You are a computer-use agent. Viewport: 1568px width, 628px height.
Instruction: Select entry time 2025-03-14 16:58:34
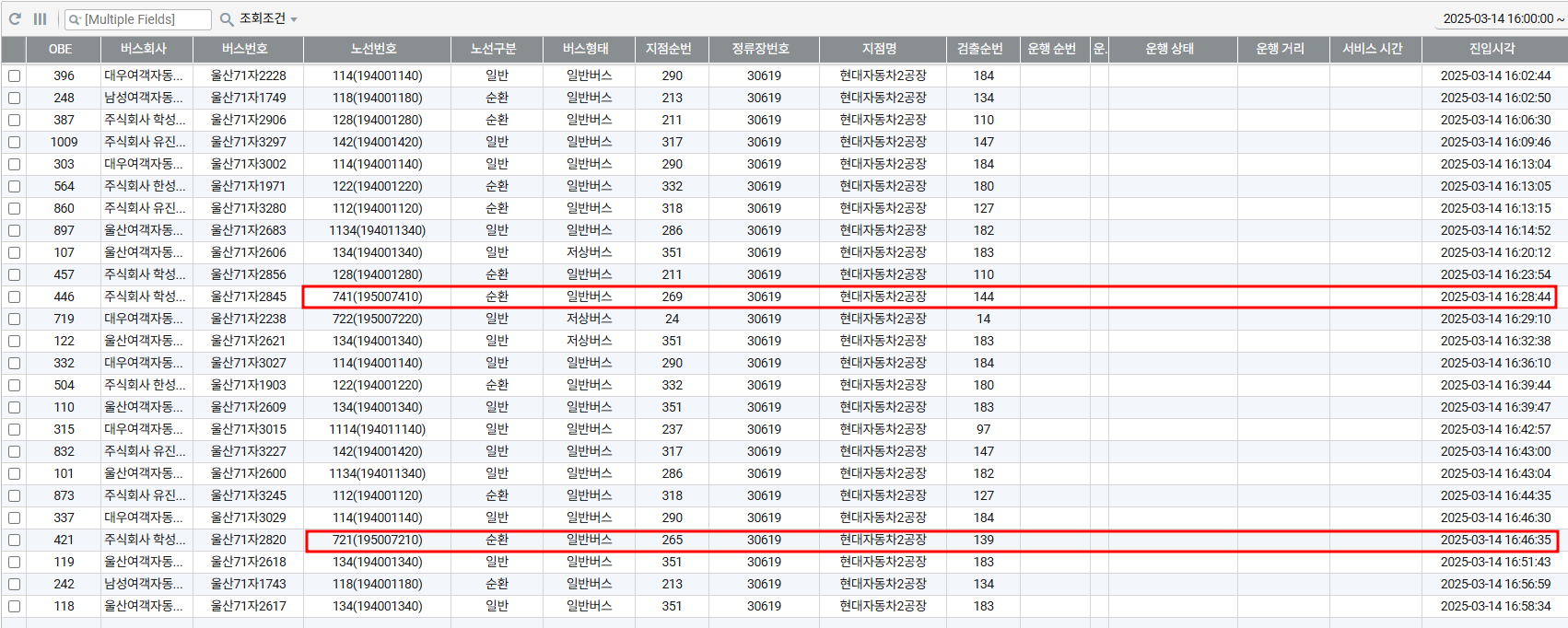click(x=1496, y=606)
